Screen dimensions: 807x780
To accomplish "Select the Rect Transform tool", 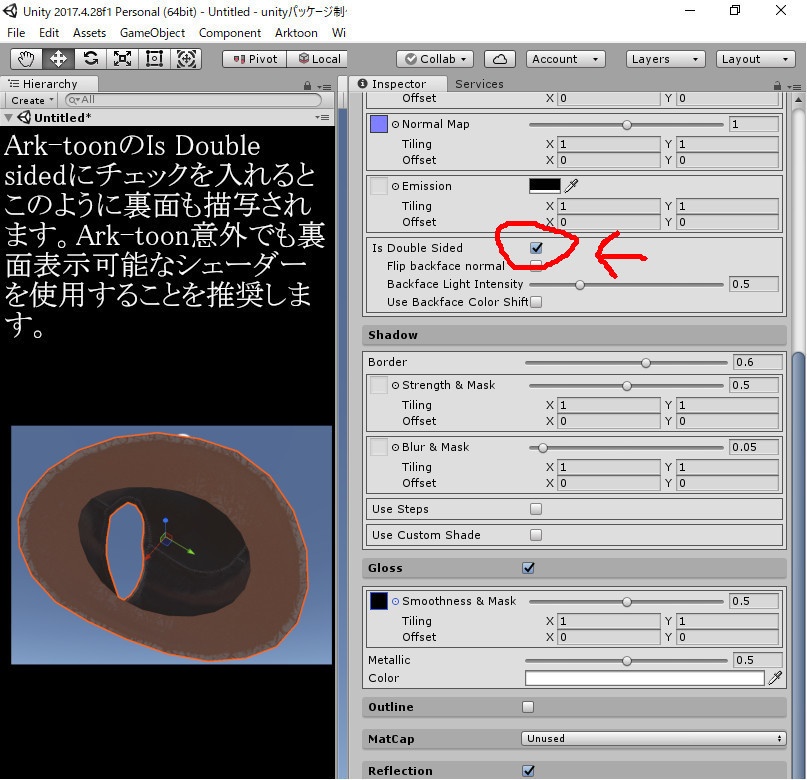I will coord(154,59).
